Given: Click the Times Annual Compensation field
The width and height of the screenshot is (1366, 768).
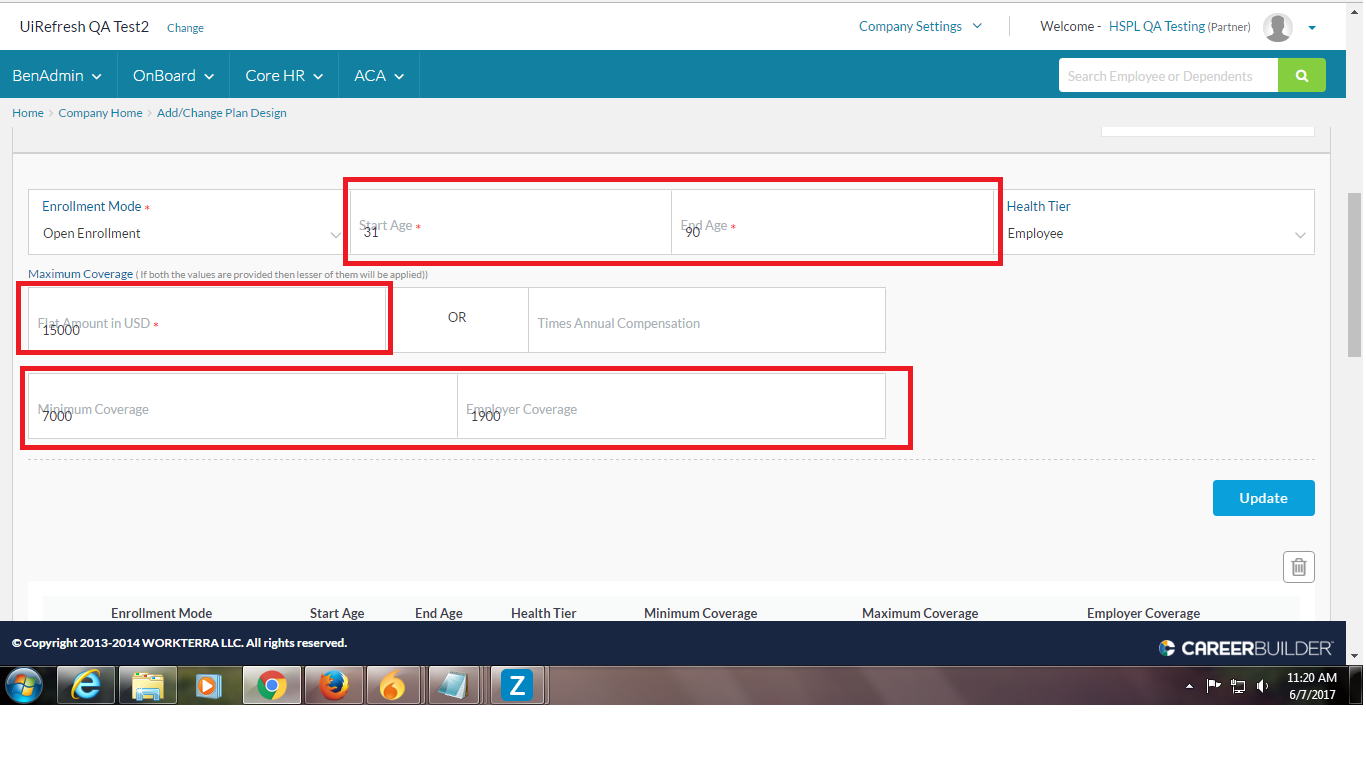Looking at the screenshot, I should [705, 322].
